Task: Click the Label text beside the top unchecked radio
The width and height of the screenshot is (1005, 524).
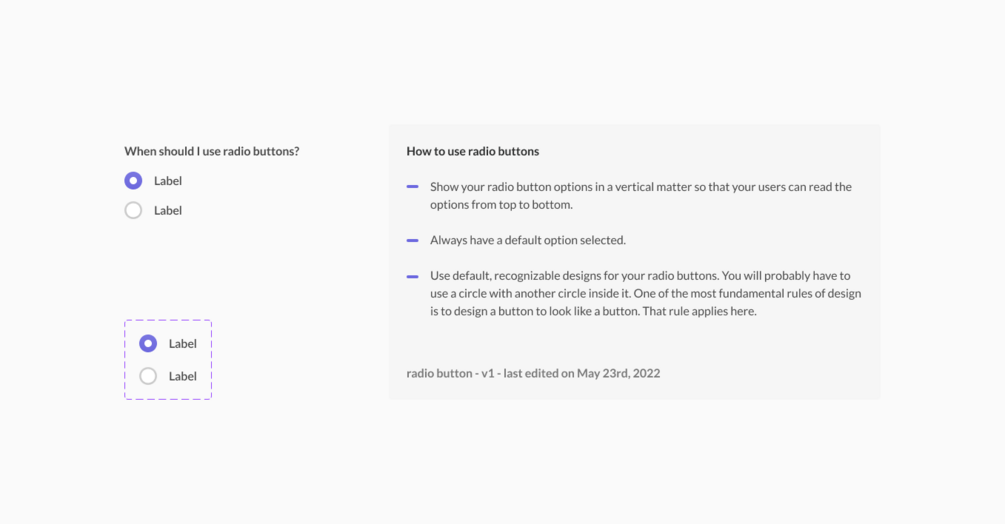Action: pyautogui.click(x=168, y=210)
